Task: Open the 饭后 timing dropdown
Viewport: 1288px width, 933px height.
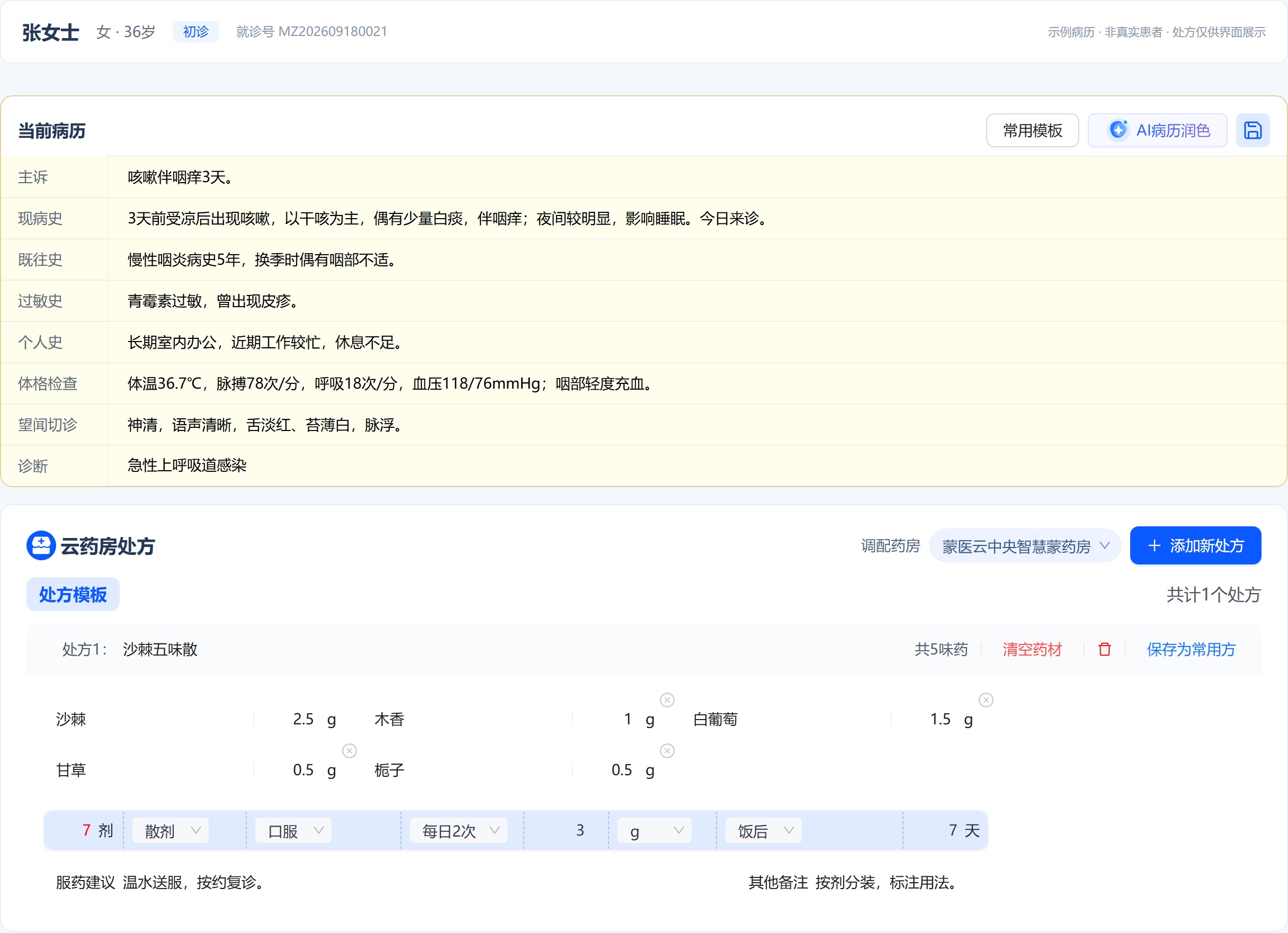Action: click(x=763, y=830)
